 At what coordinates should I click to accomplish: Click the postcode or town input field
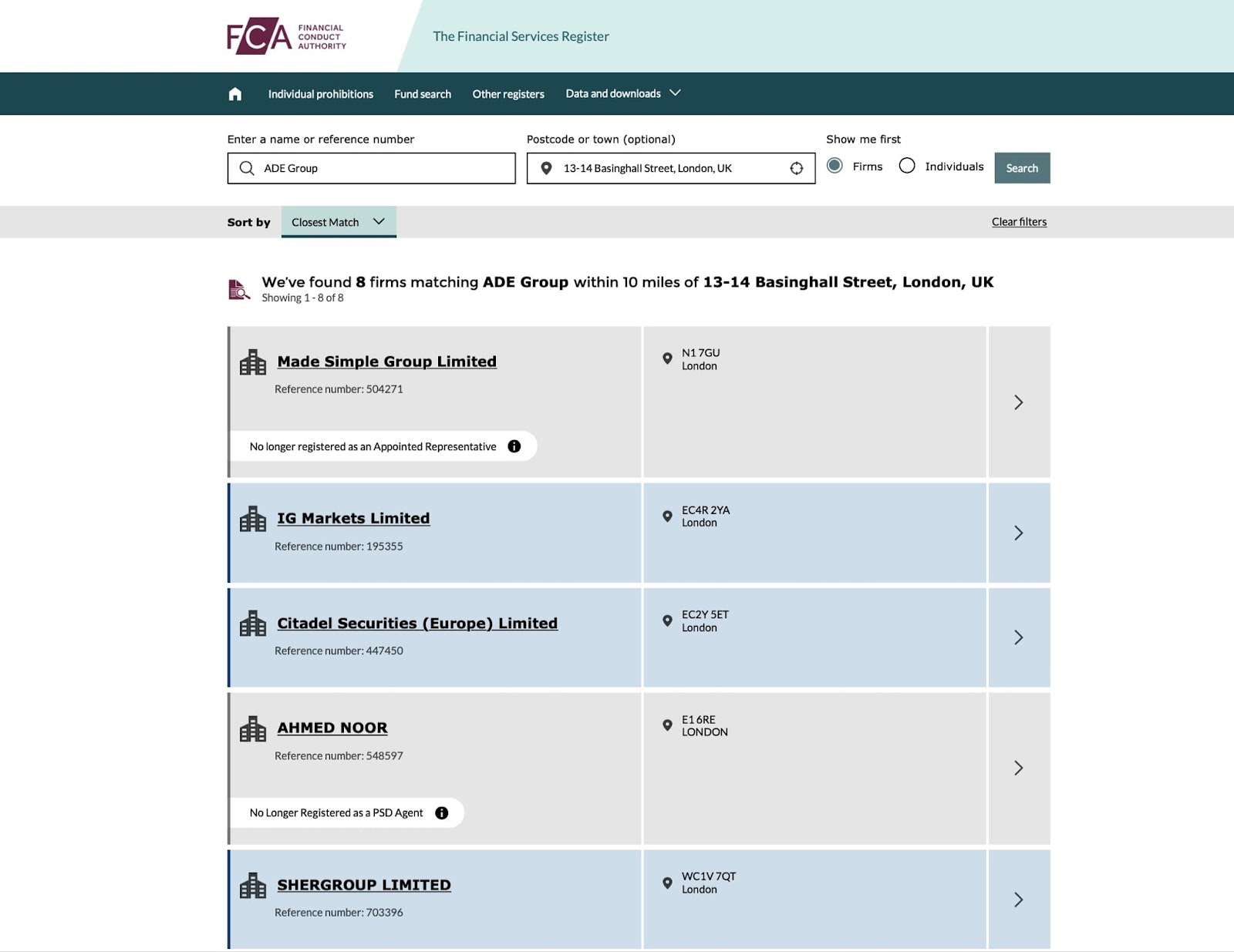(671, 168)
